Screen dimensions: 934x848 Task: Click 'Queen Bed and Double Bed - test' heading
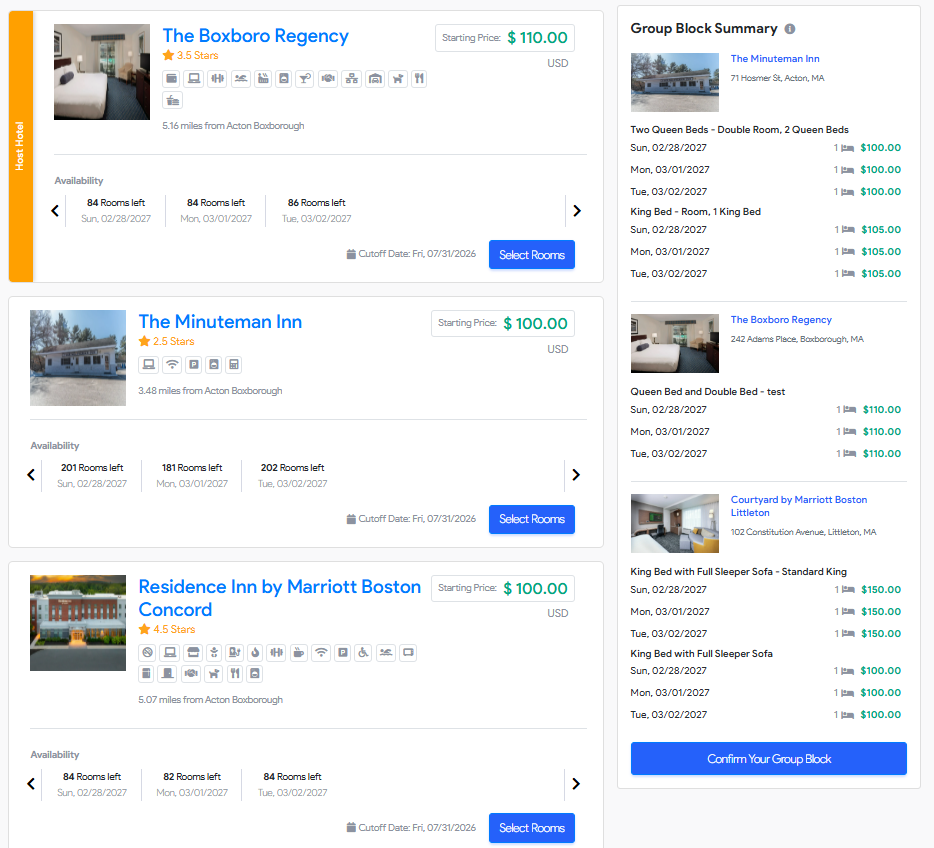pyautogui.click(x=708, y=392)
